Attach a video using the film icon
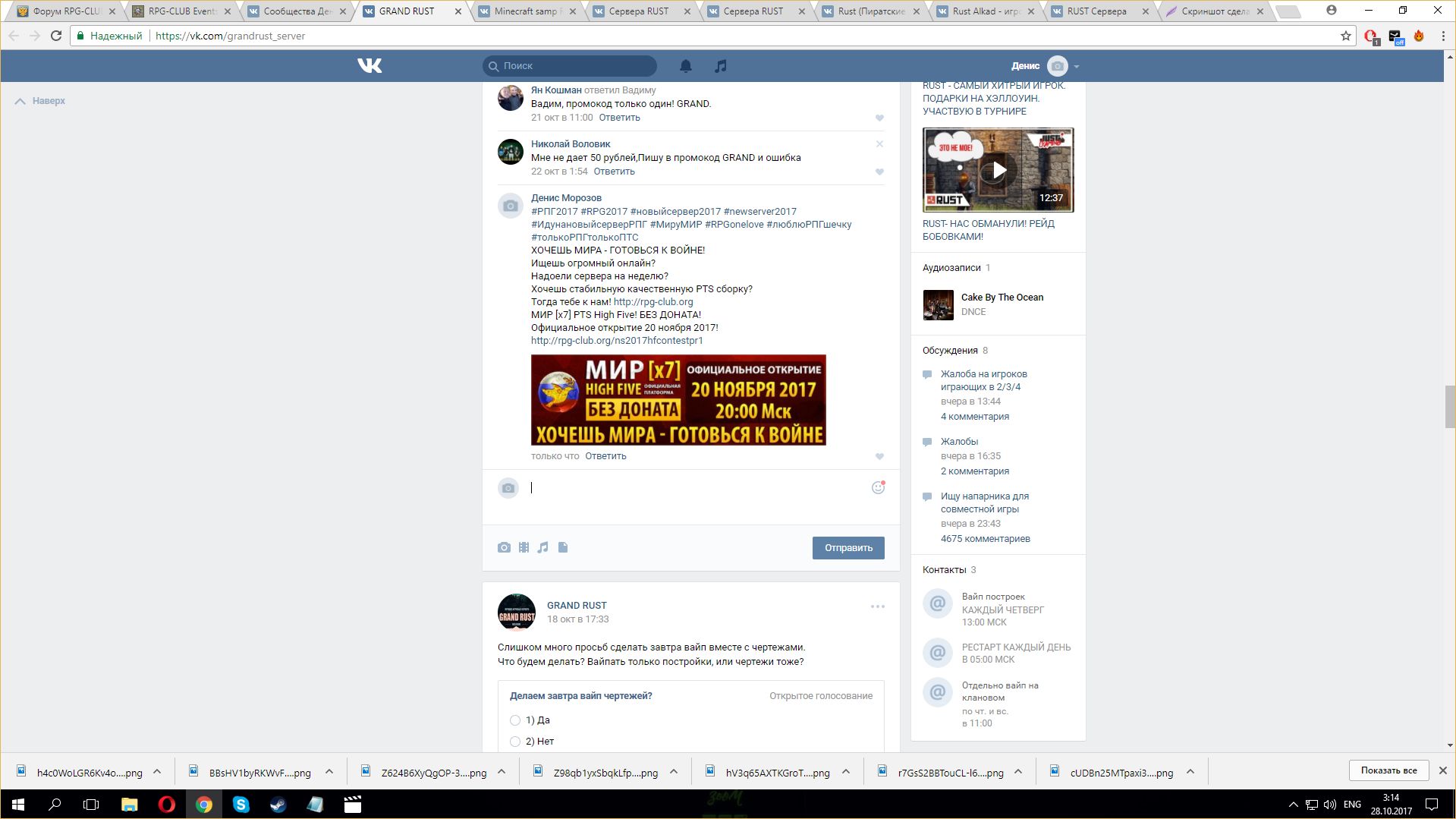The width and height of the screenshot is (1456, 819). (524, 547)
